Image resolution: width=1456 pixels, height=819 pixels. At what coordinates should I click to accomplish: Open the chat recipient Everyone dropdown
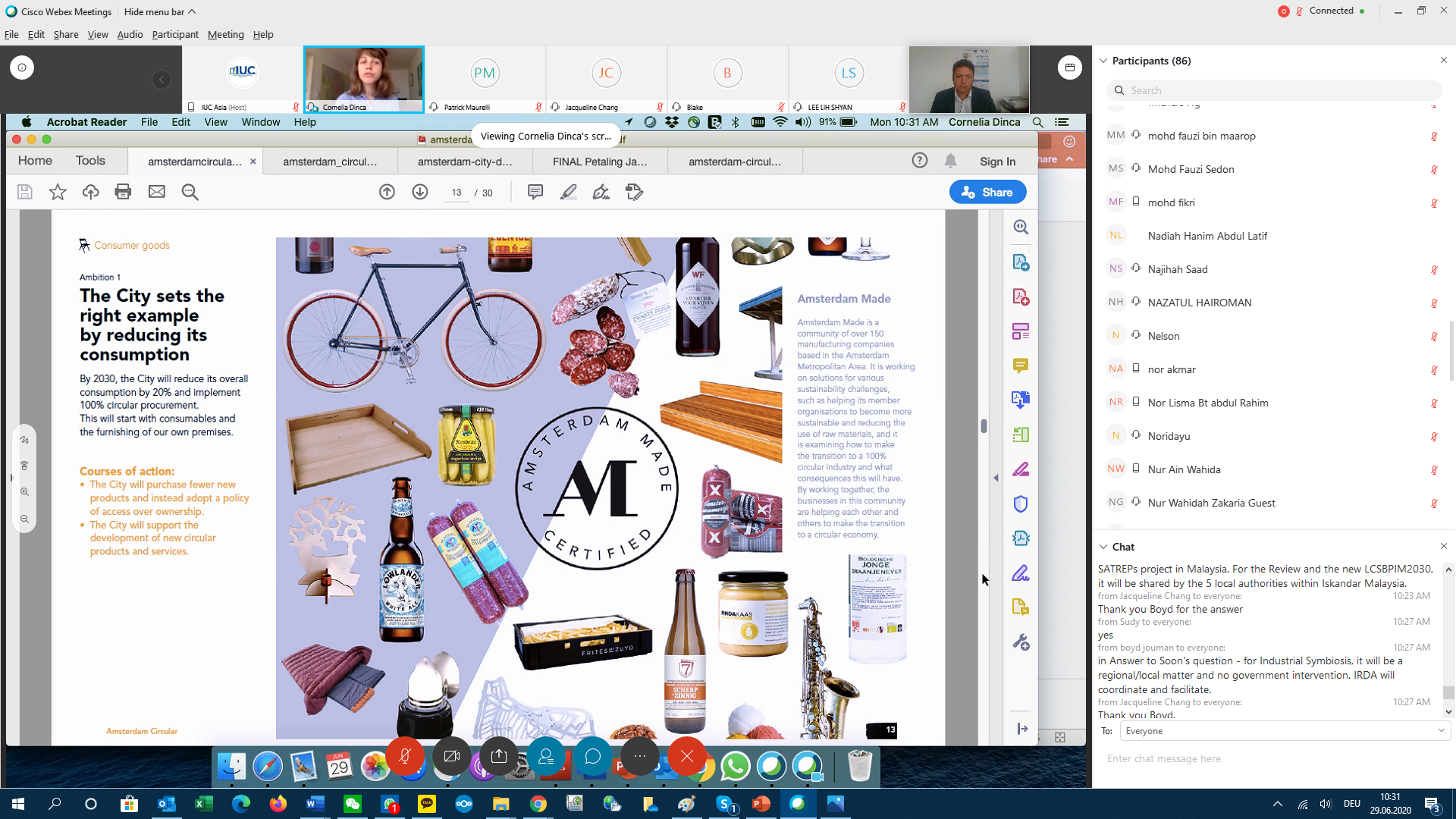(x=1285, y=731)
